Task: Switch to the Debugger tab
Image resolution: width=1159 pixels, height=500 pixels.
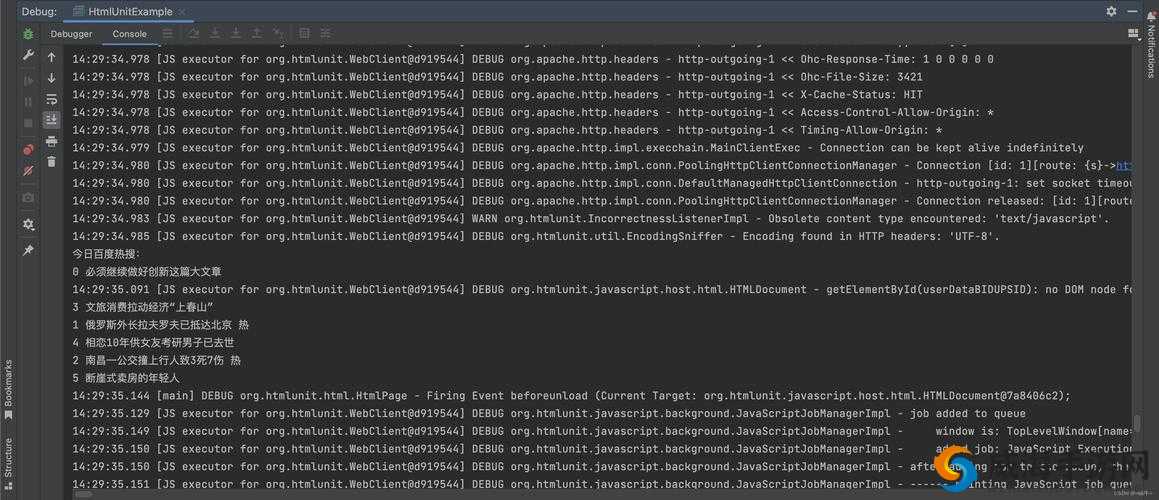Action: tap(72, 34)
